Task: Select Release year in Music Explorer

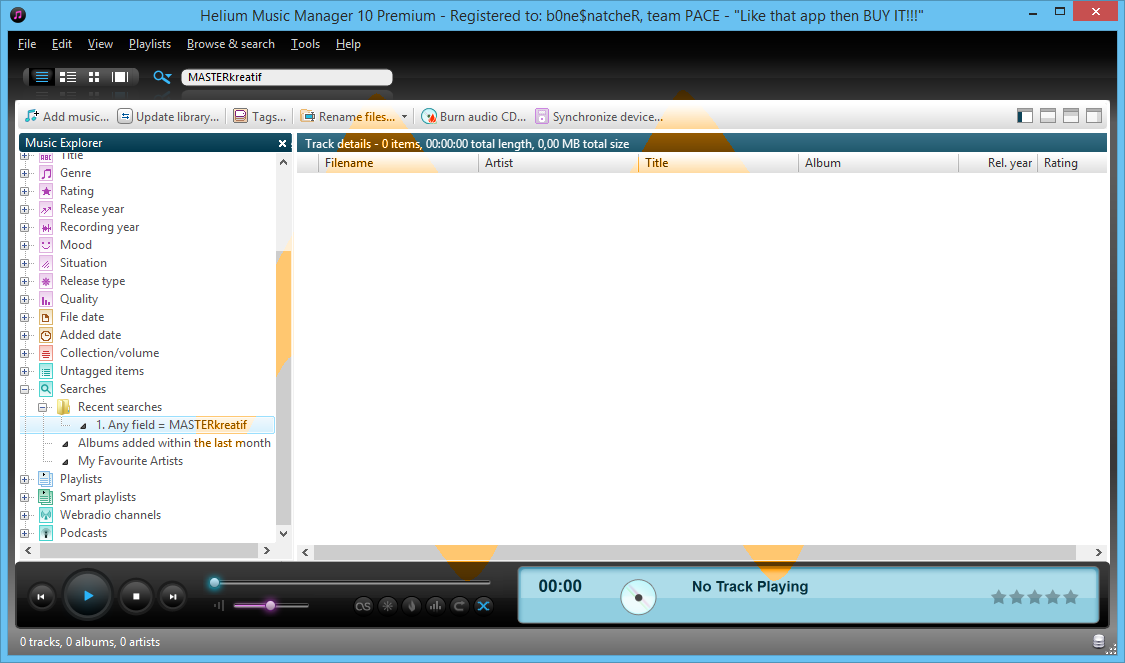Action: [x=92, y=209]
